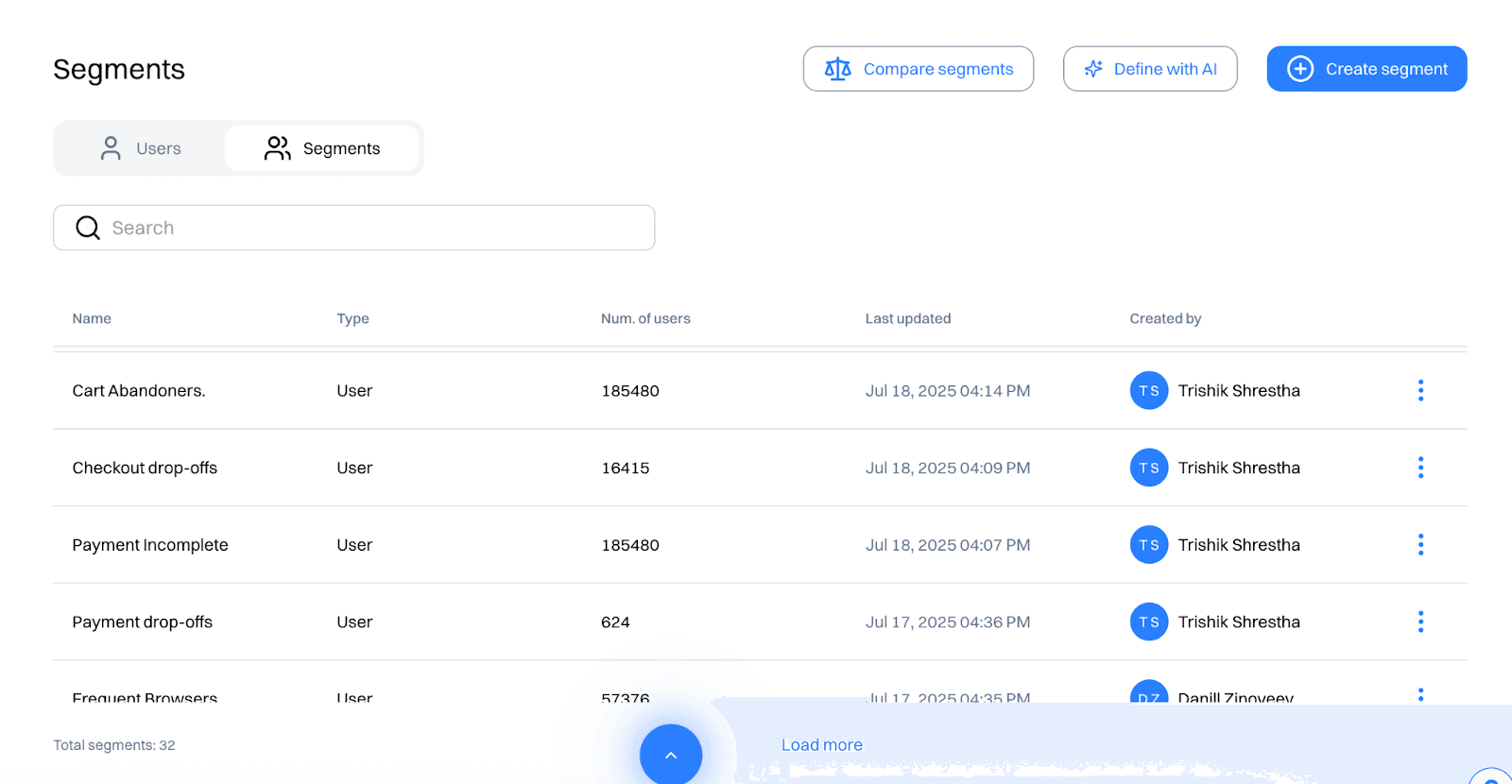The height and width of the screenshot is (784, 1512).
Task: Click the plus icon in Create segment
Action: click(1300, 69)
